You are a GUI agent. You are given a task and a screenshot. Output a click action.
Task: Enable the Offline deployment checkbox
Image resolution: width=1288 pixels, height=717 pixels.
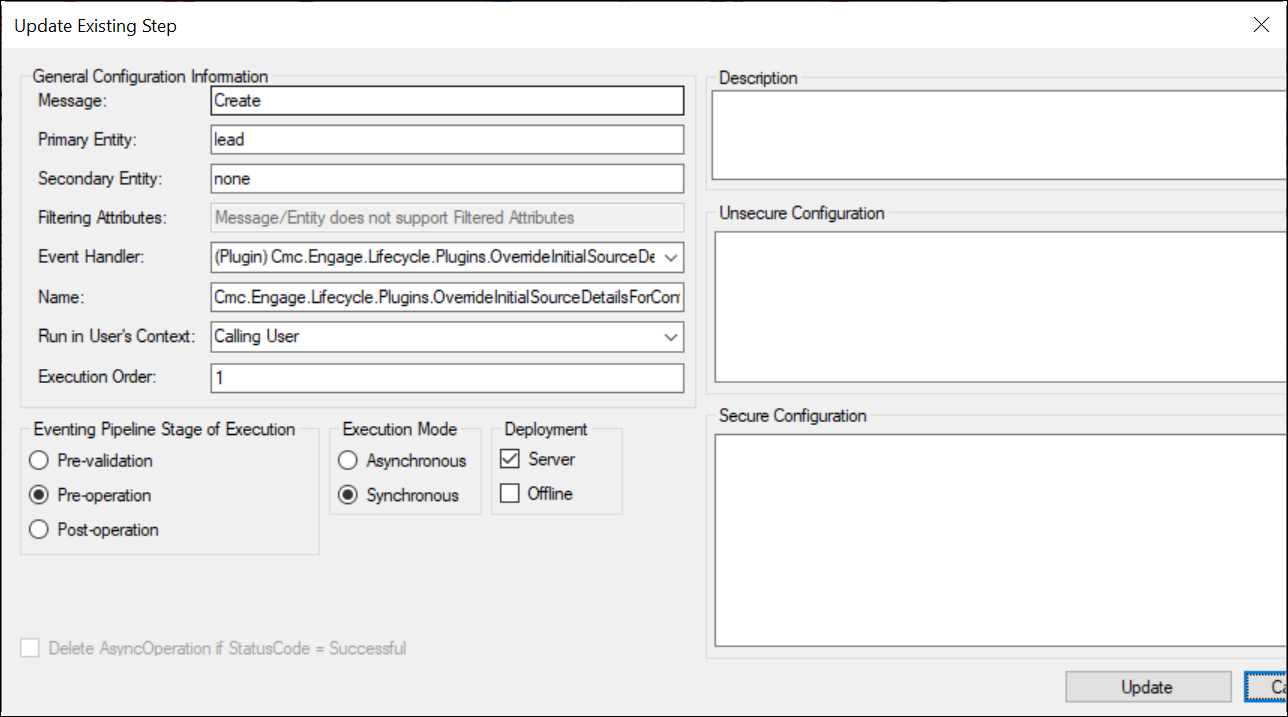[x=510, y=493]
